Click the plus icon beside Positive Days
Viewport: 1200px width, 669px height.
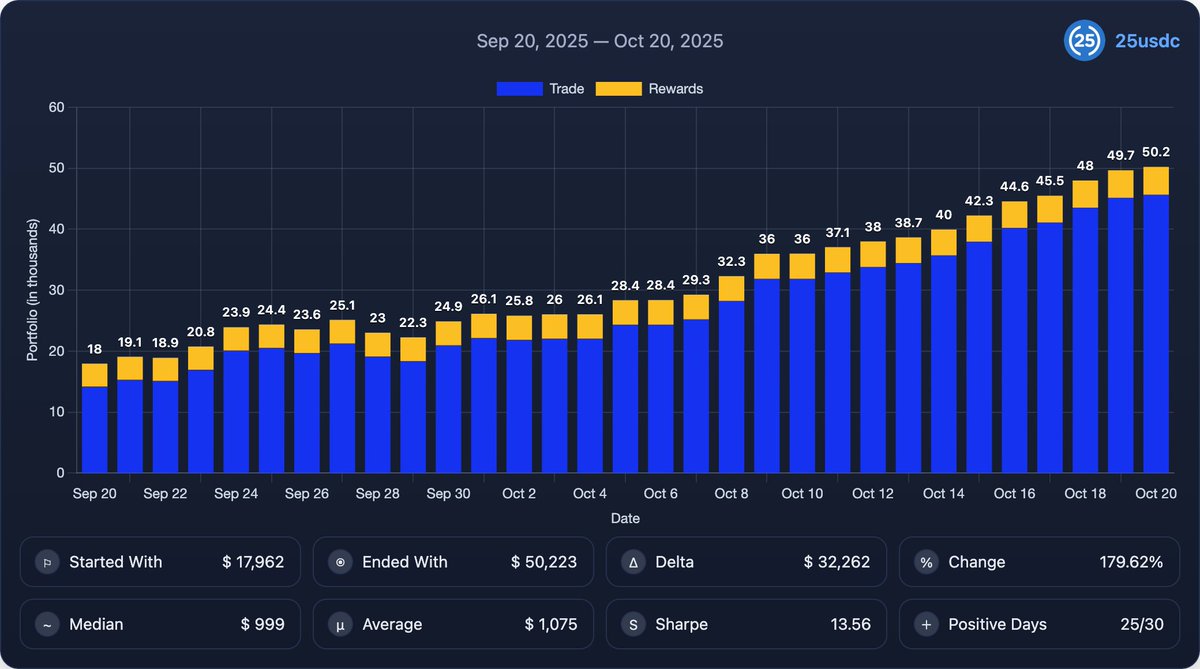pos(926,624)
